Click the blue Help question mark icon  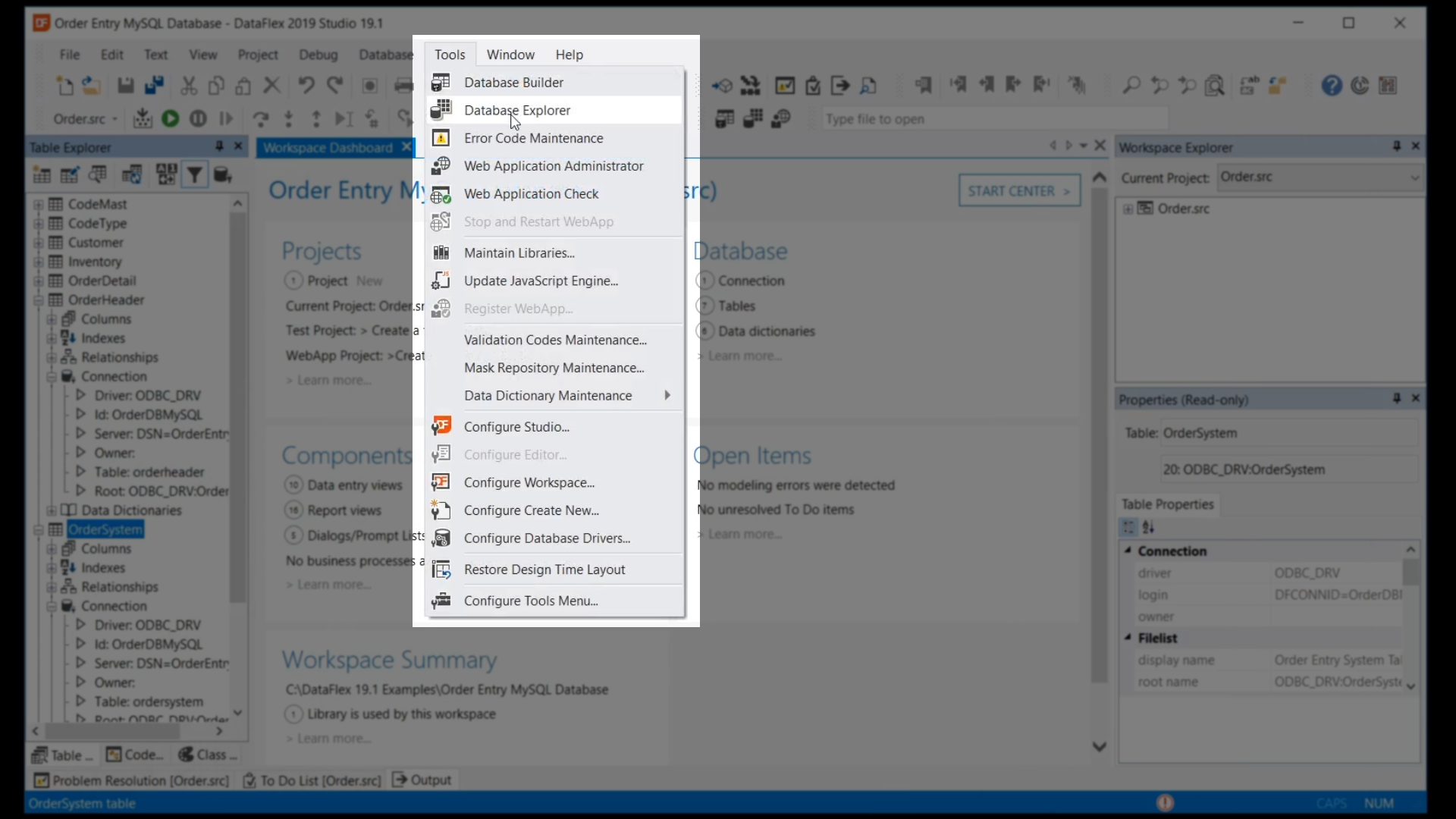tap(1332, 86)
